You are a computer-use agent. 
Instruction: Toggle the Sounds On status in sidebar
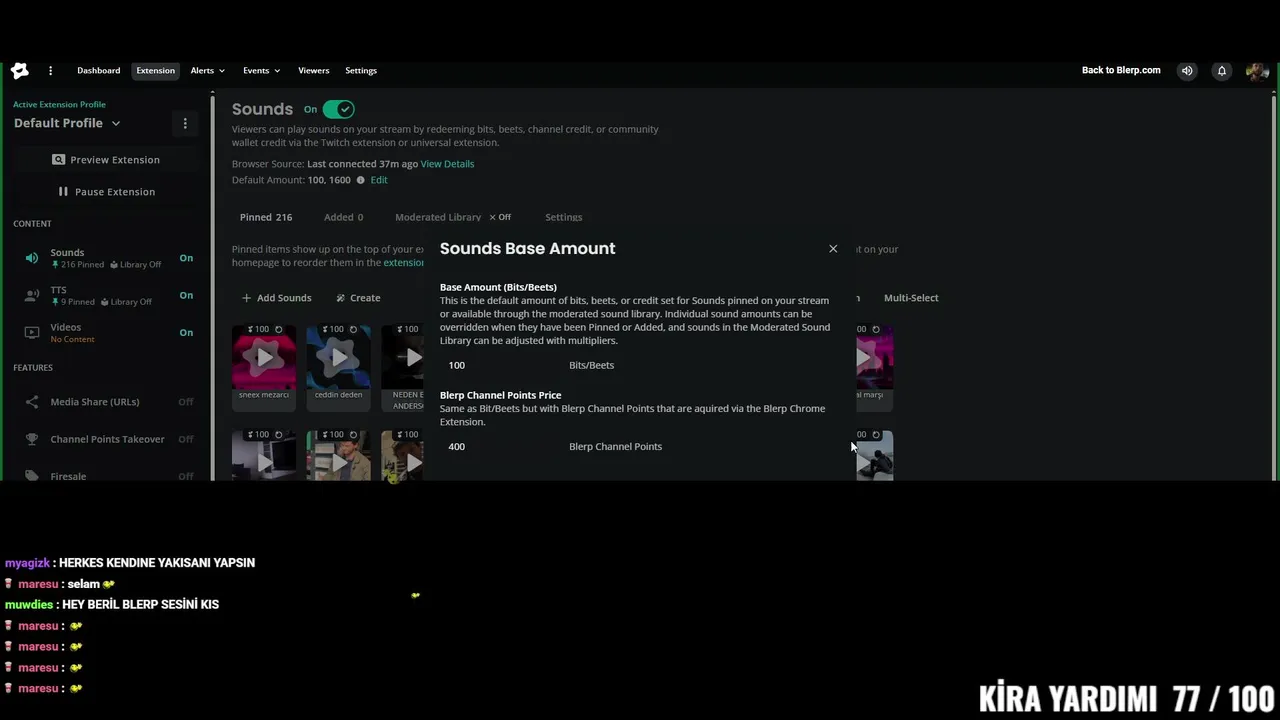tap(186, 258)
